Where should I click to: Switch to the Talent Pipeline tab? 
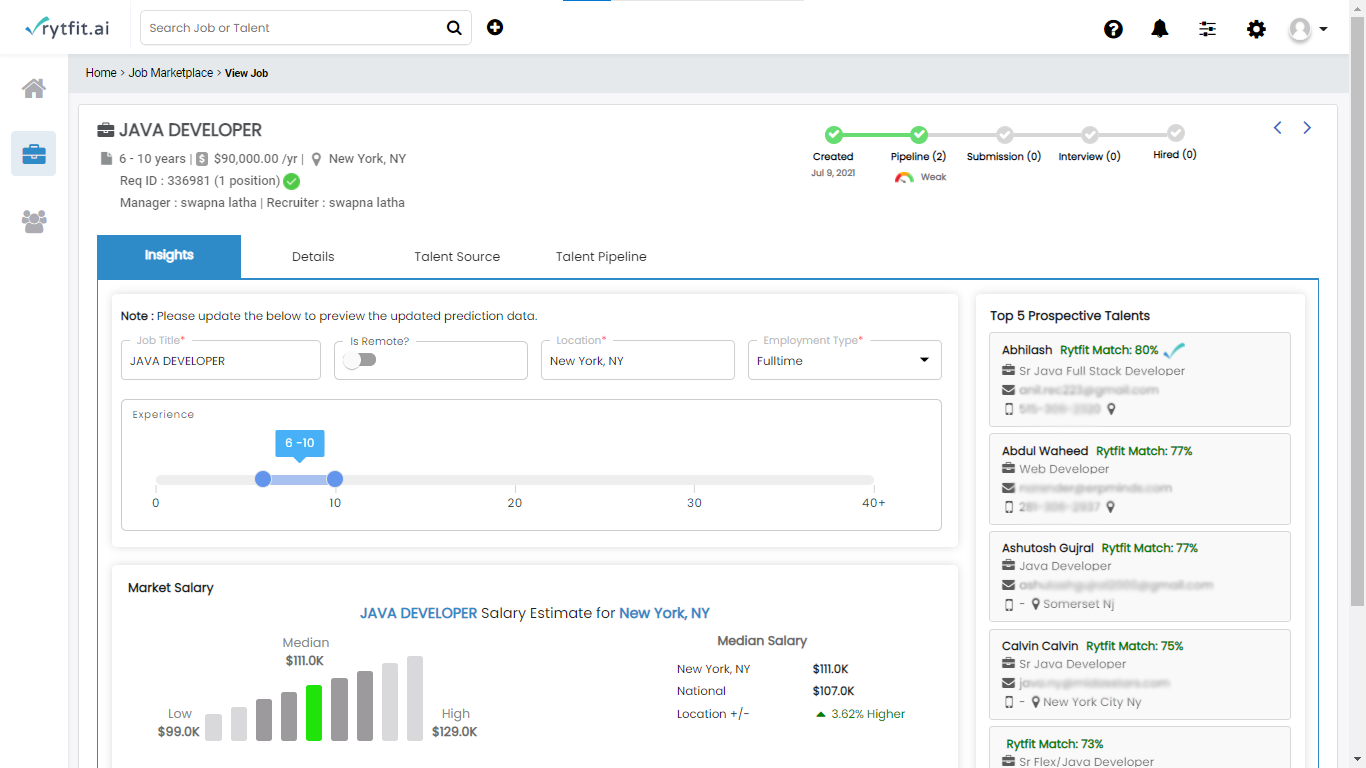(x=601, y=257)
